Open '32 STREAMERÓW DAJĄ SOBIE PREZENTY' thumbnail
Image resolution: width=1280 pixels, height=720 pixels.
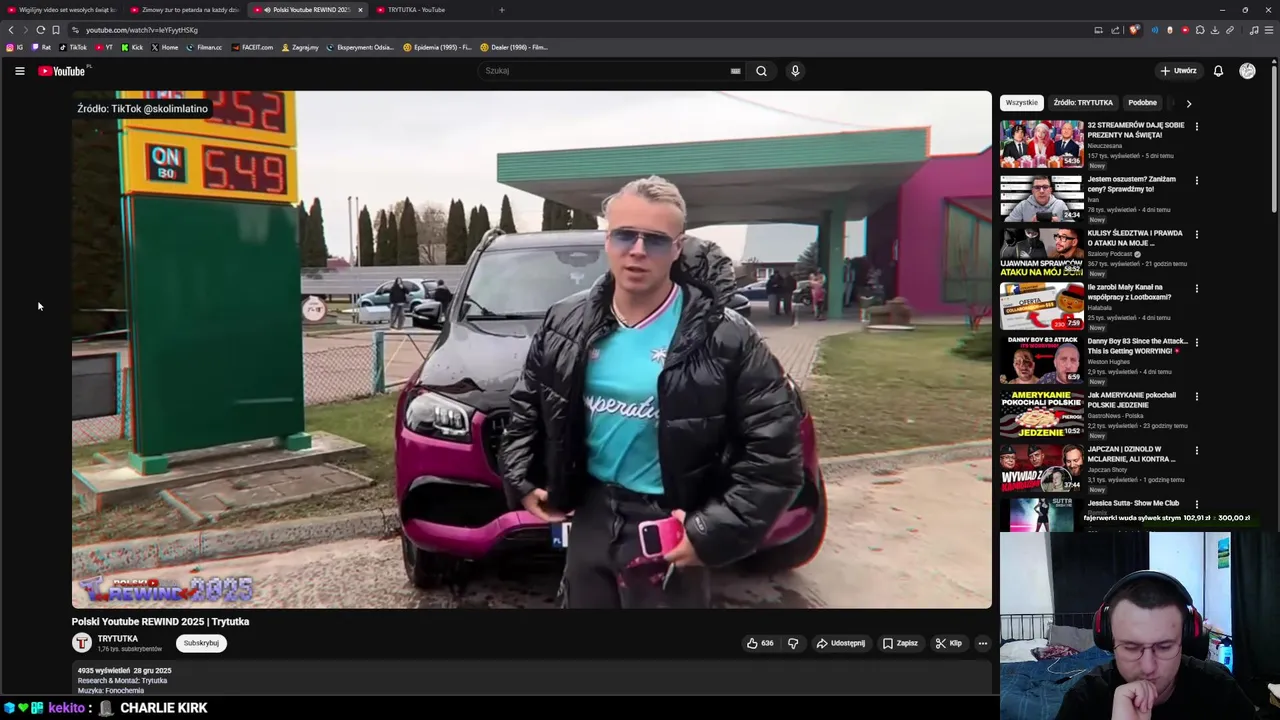[1041, 144]
